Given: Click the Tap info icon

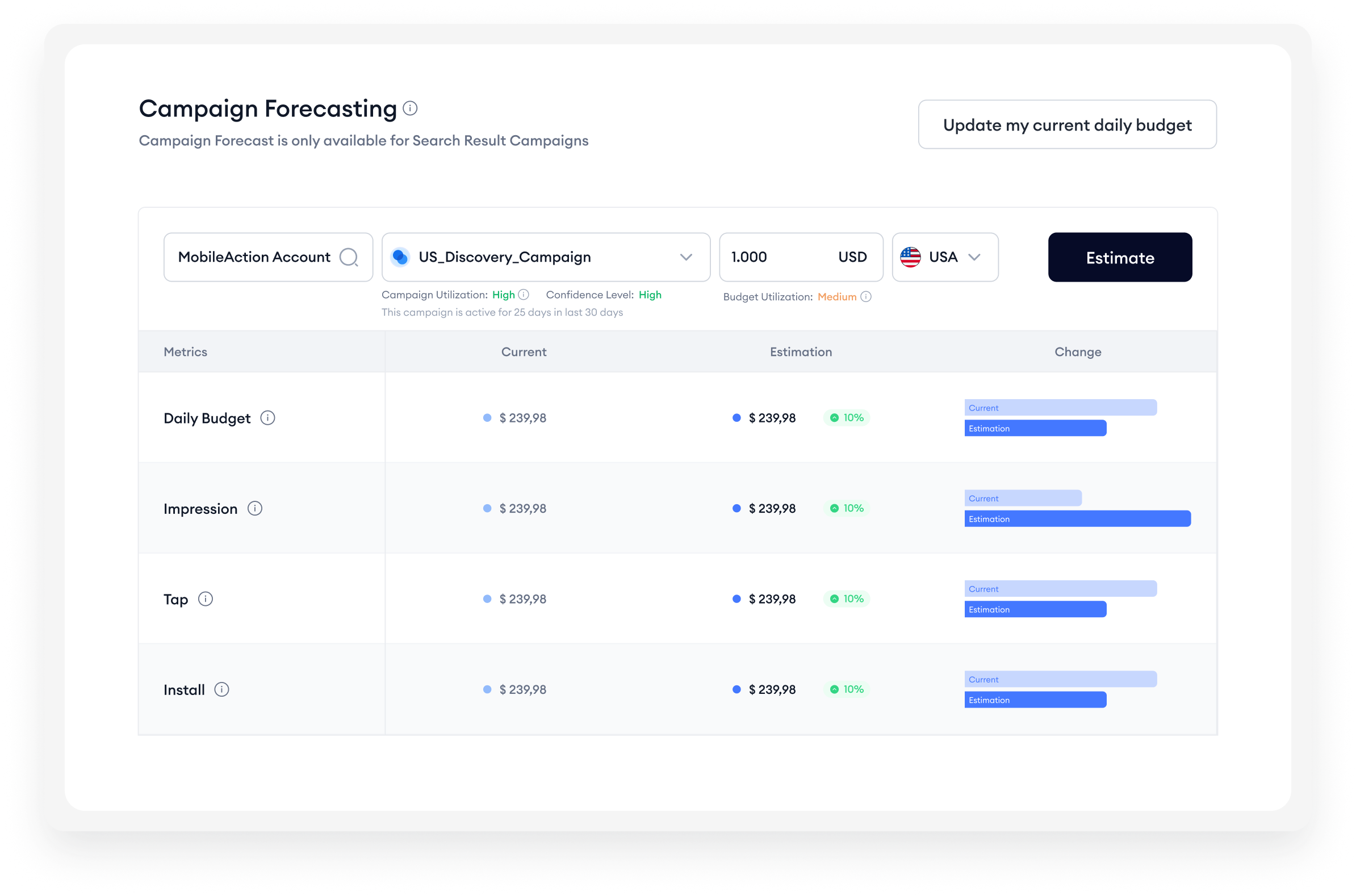Looking at the screenshot, I should coord(206,599).
